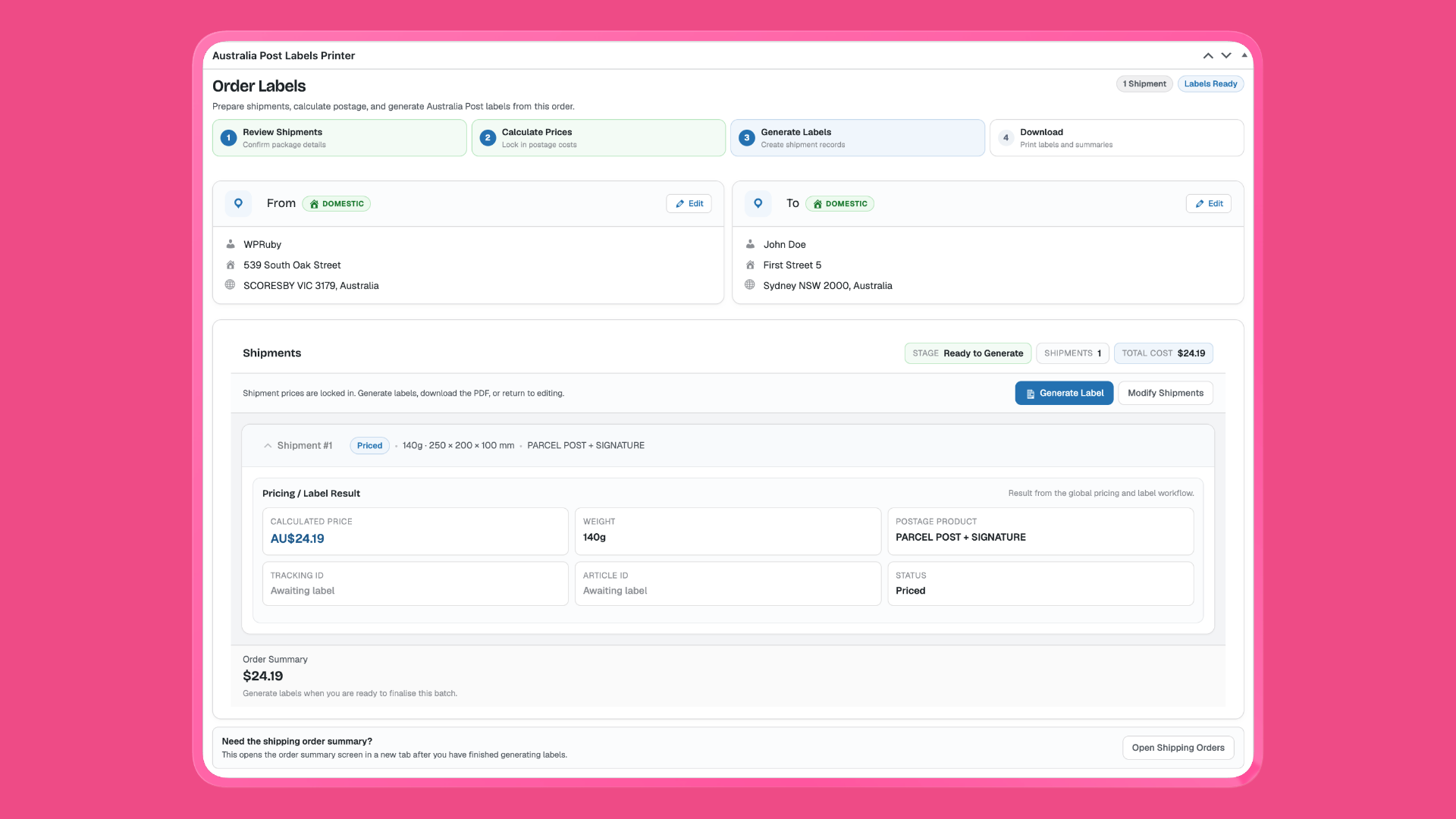The image size is (1456, 819).
Task: Click the From location pin icon
Action: 238,203
